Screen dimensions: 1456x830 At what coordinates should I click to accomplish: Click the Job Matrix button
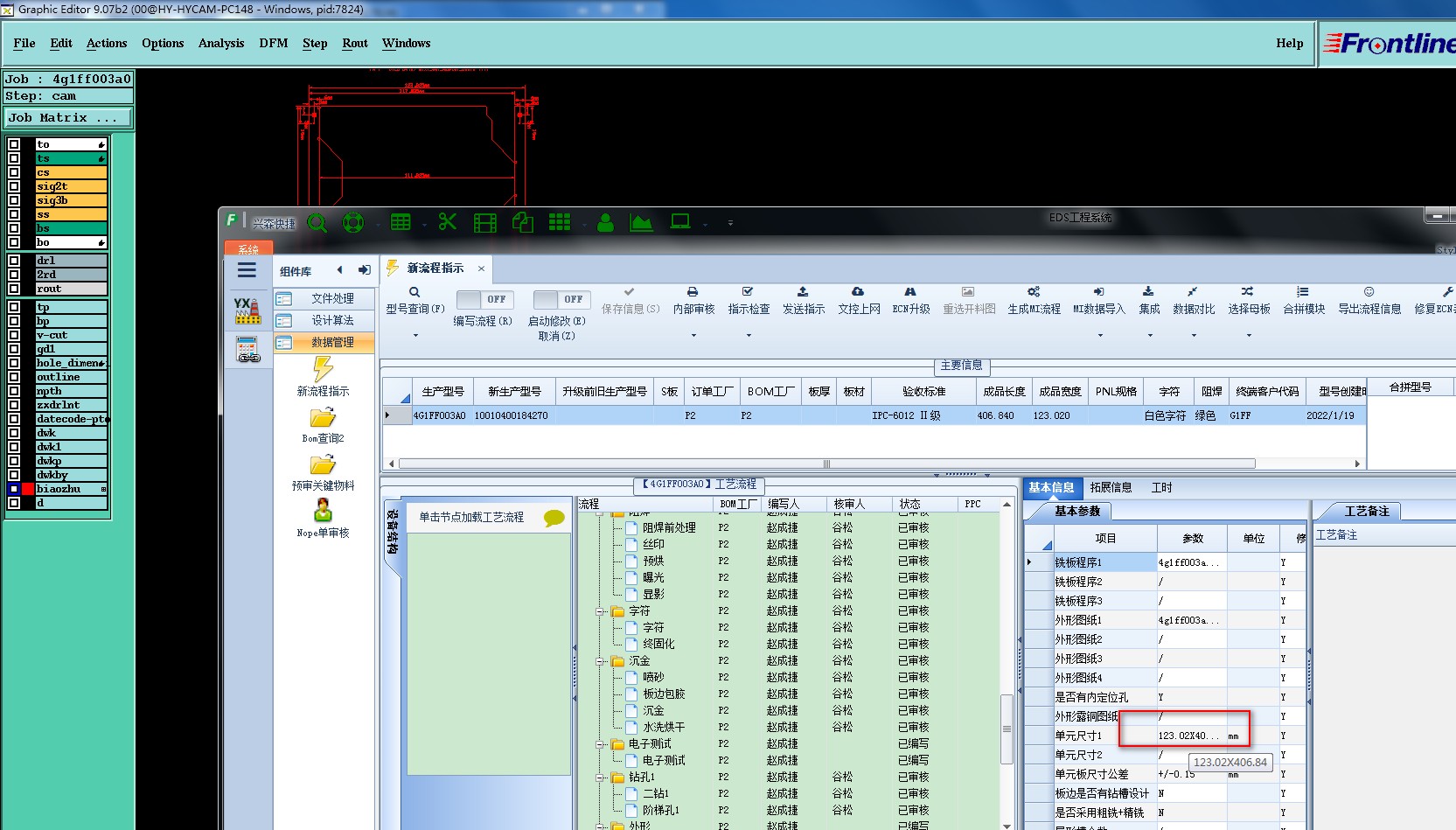(x=68, y=117)
